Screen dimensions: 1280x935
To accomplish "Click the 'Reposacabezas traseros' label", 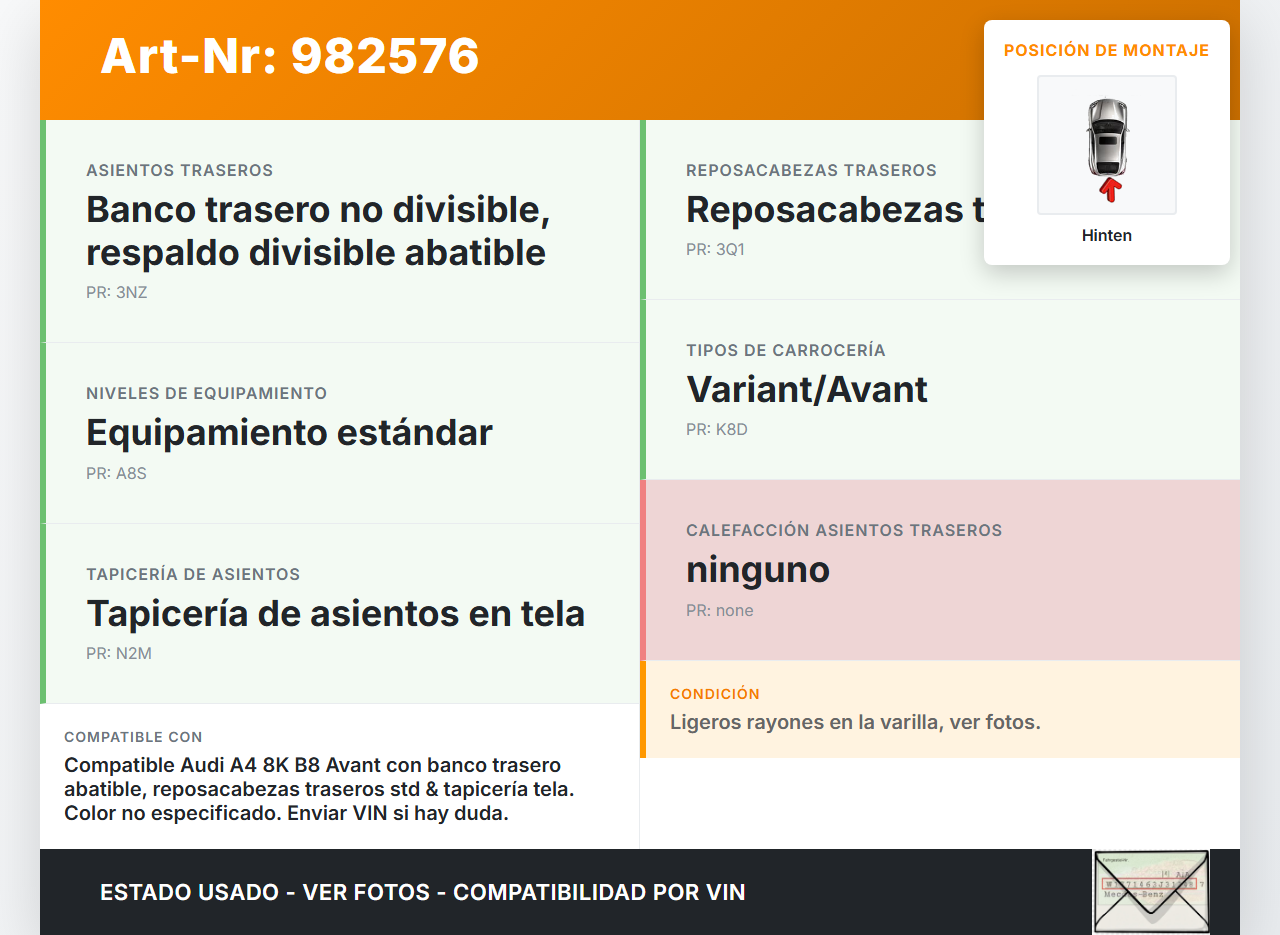I will click(x=811, y=171).
